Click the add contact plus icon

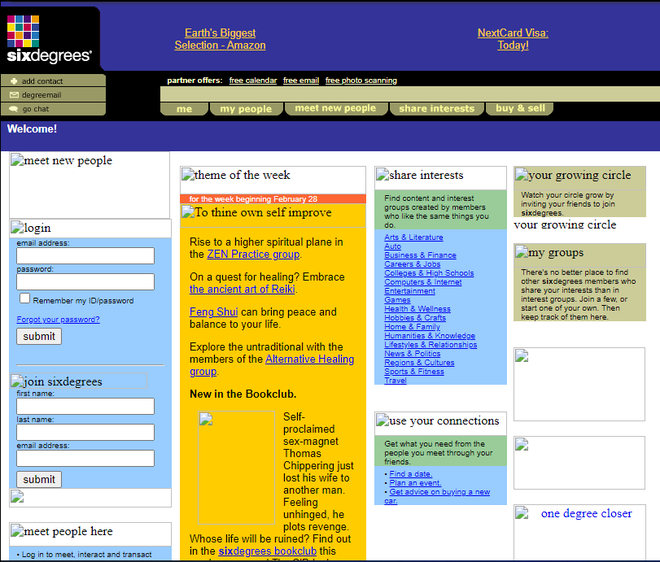click(14, 81)
